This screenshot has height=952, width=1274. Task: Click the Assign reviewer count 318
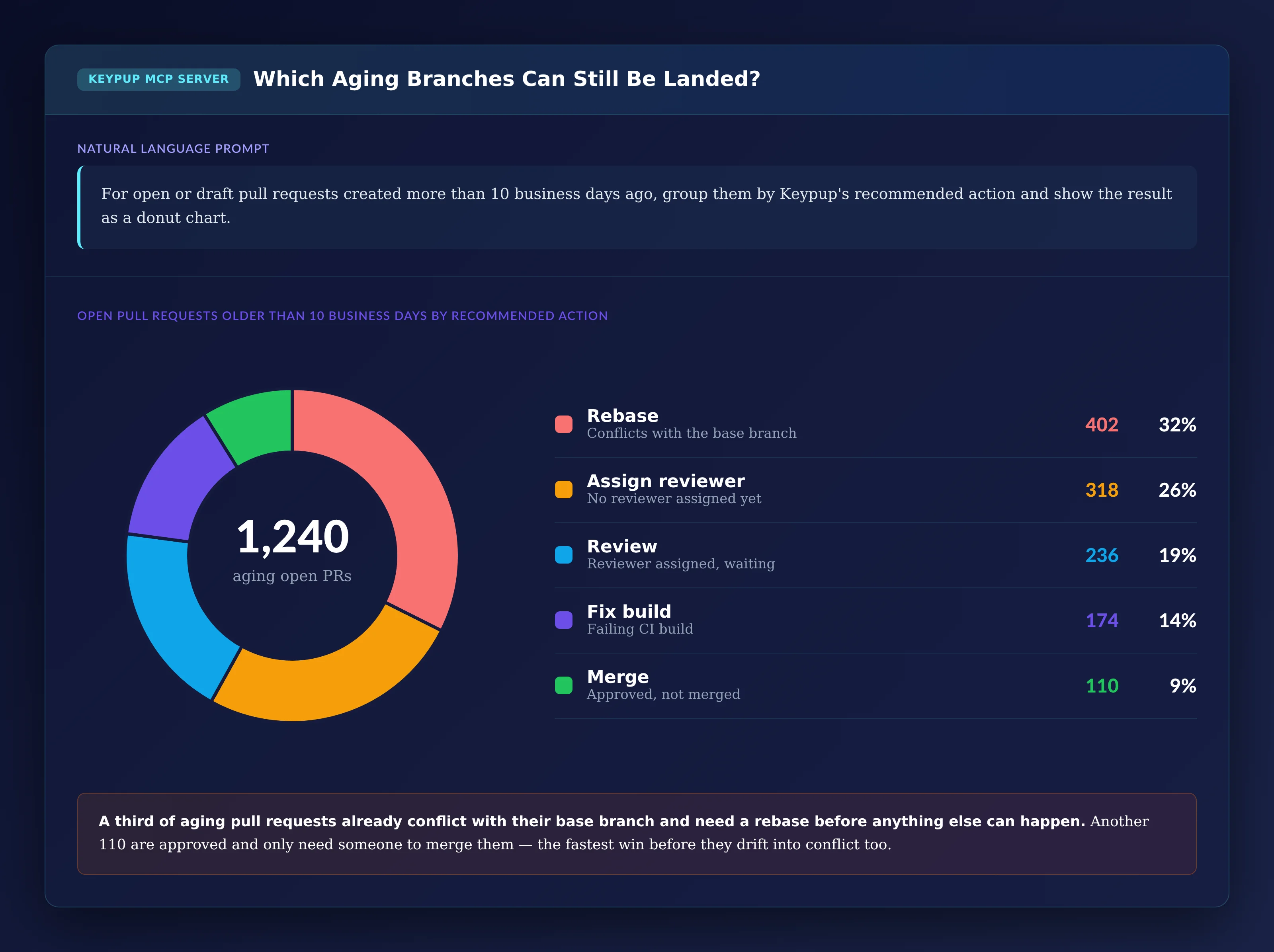pos(1102,490)
